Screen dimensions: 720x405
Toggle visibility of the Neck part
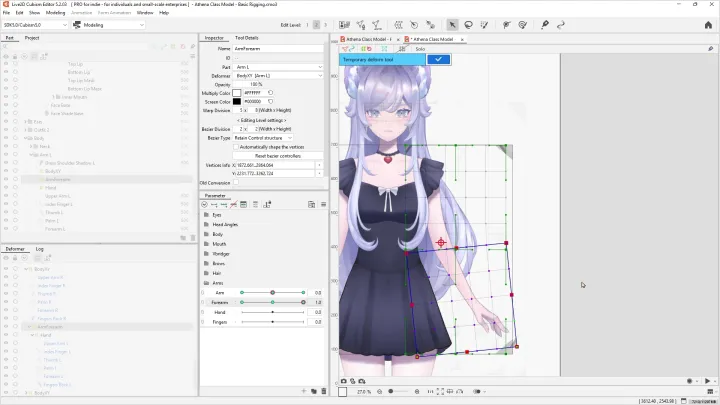pos(6,146)
